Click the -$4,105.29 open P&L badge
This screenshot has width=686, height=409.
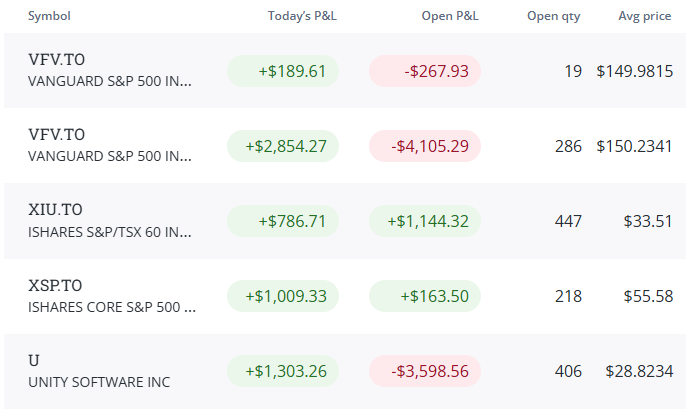[425, 146]
